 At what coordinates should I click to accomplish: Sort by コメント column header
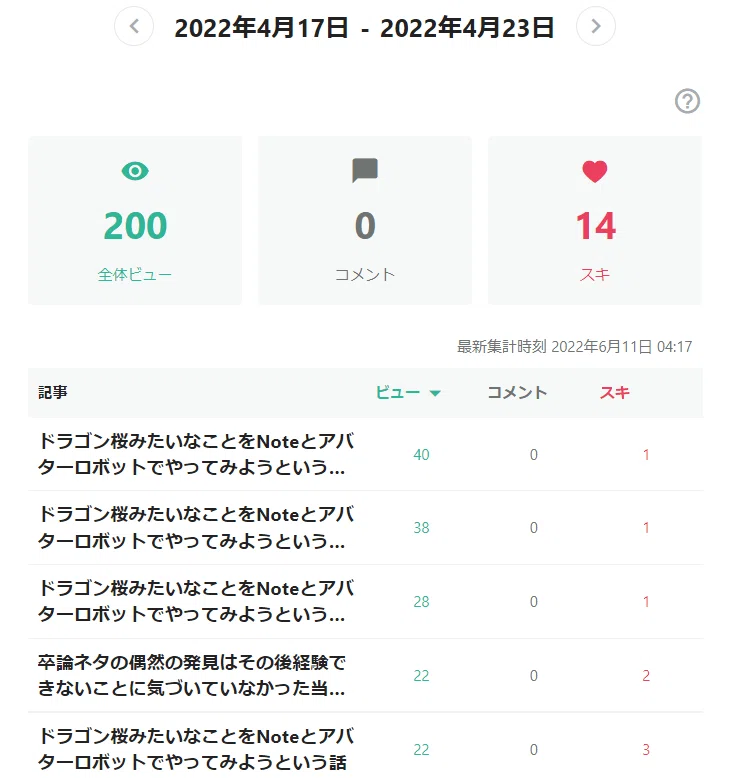pyautogui.click(x=517, y=392)
